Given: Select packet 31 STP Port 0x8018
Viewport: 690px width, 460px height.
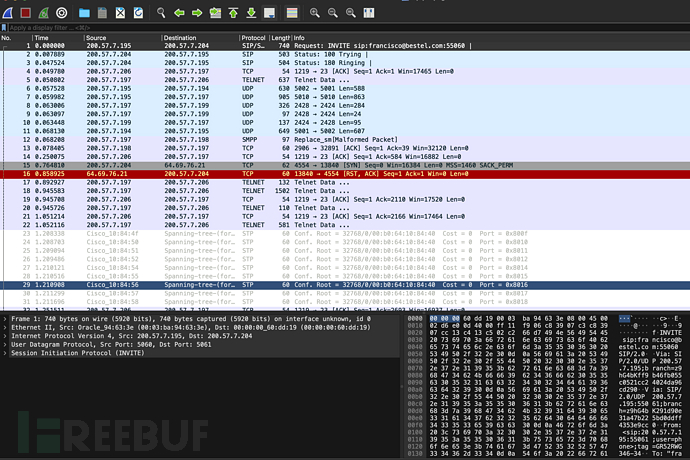Looking at the screenshot, I should 345,302.
